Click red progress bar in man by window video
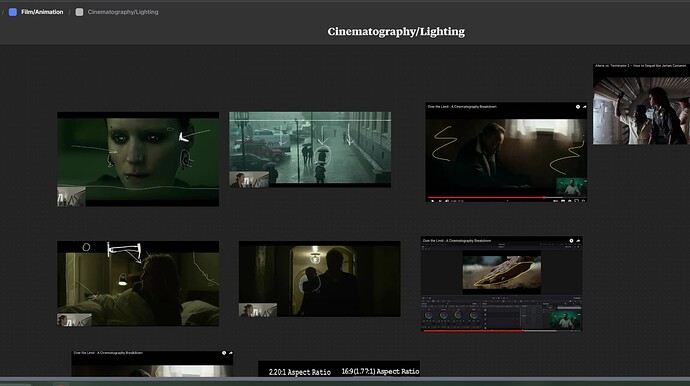690x386 pixels. point(486,197)
